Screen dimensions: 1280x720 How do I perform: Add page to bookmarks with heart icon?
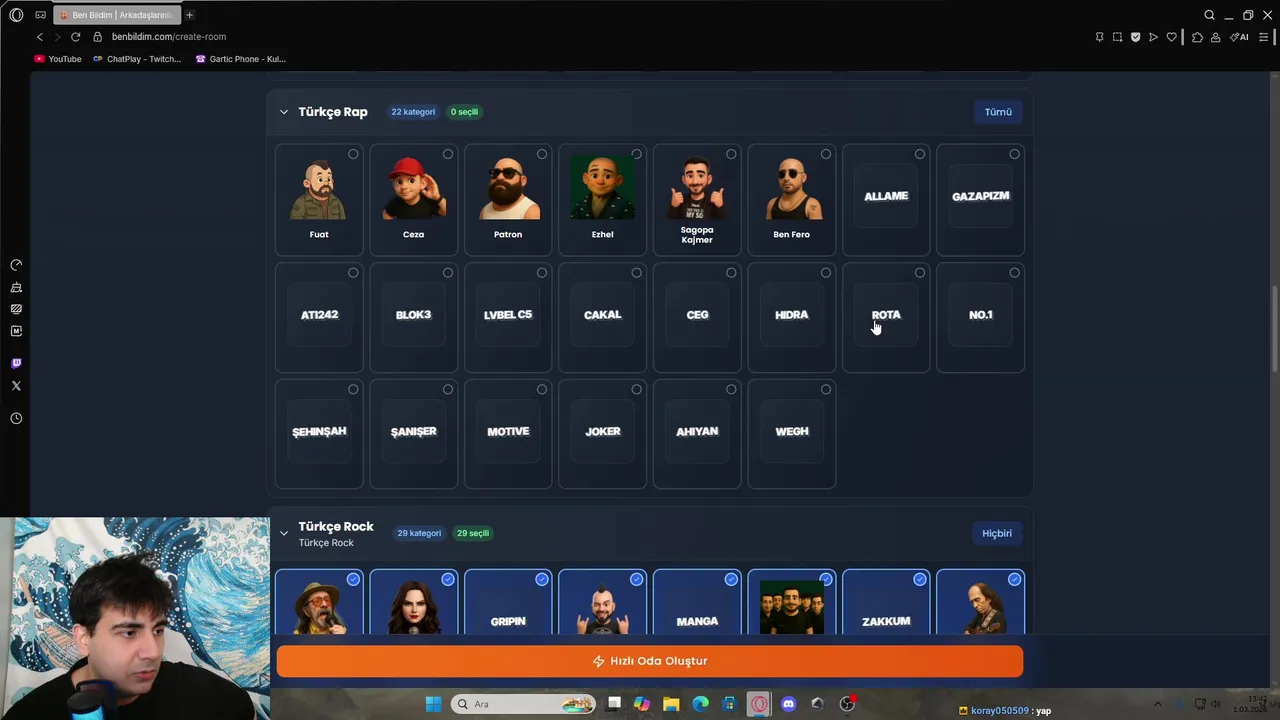[x=1171, y=37]
